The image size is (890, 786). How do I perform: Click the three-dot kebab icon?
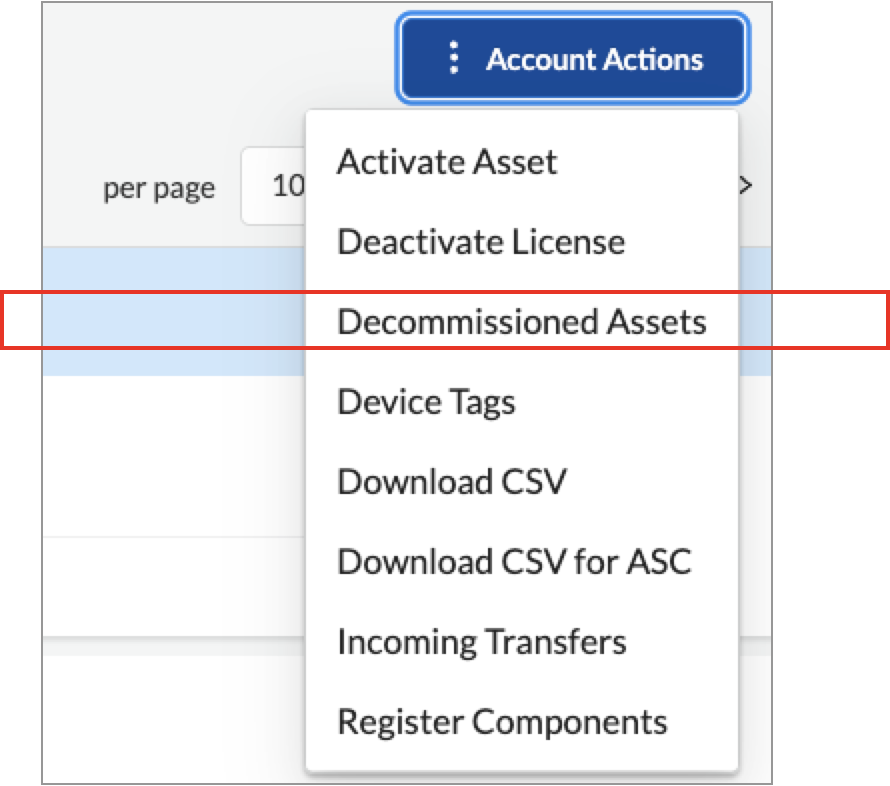click(454, 59)
